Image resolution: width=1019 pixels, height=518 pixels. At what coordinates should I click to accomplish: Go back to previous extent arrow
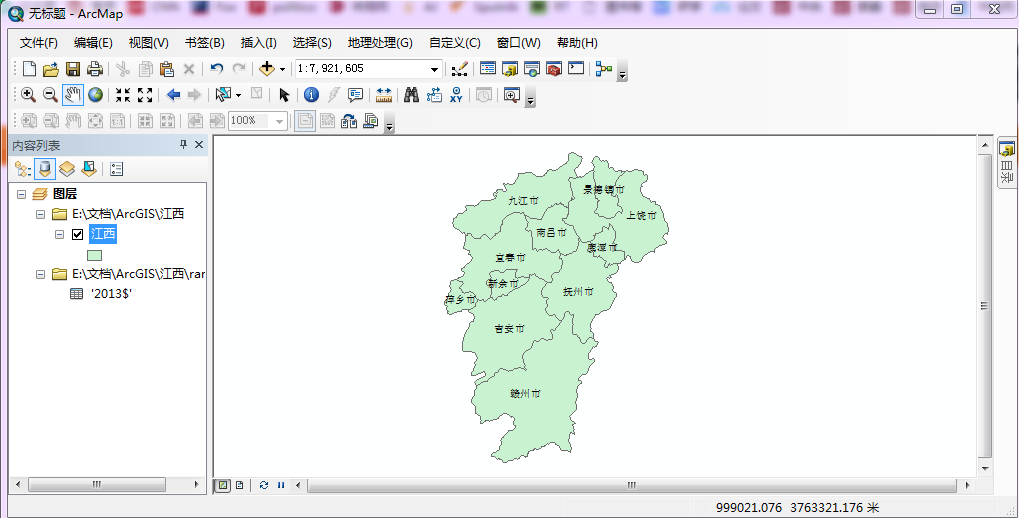click(x=173, y=95)
